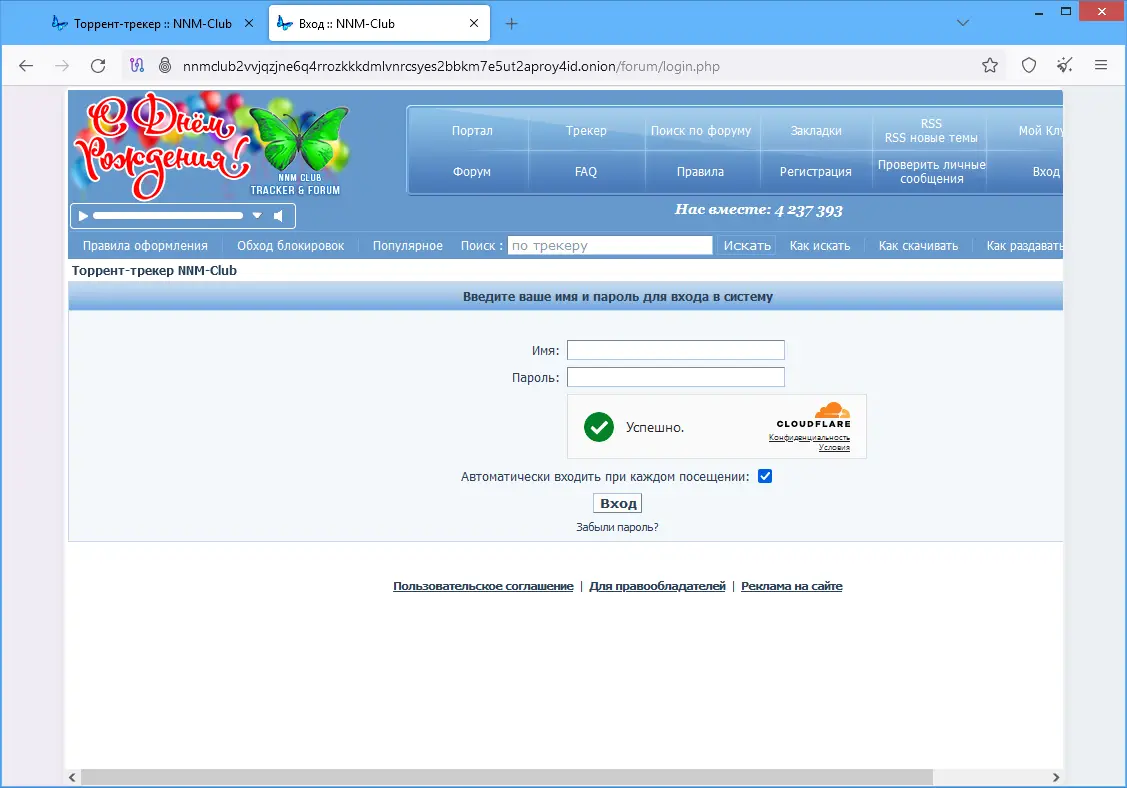Open Пользовательское соглашение link

(483, 586)
